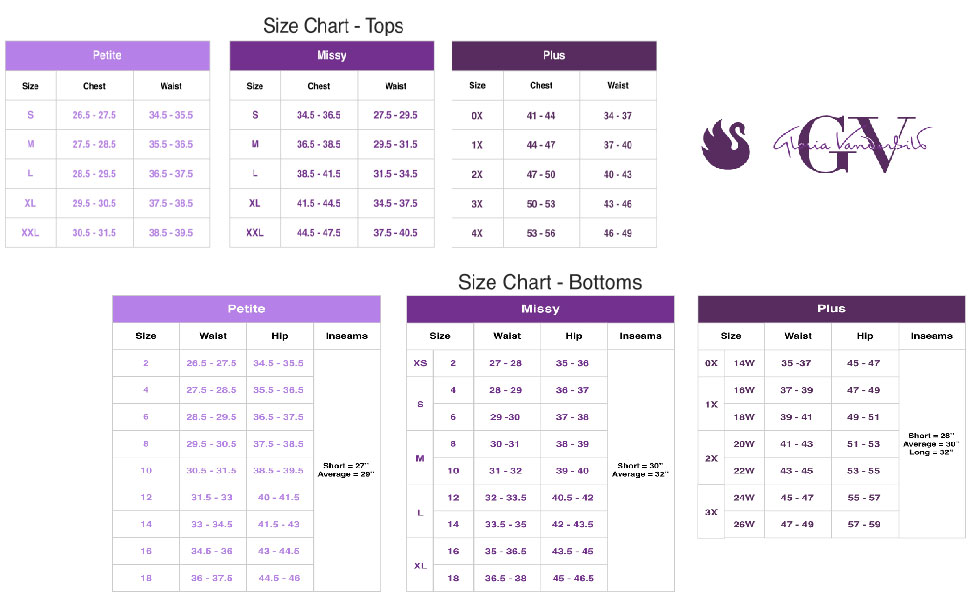Click the Missy header in Bottoms chart
Screen dimensions: 970x600
[x=540, y=309]
